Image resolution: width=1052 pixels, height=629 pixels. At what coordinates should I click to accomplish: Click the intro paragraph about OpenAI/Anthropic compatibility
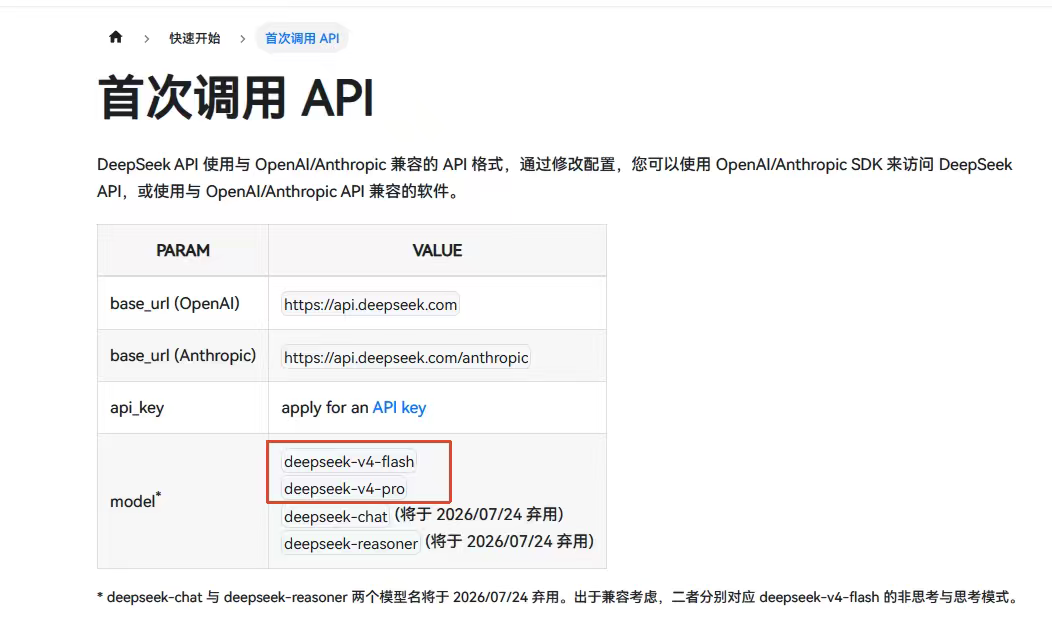tap(555, 178)
